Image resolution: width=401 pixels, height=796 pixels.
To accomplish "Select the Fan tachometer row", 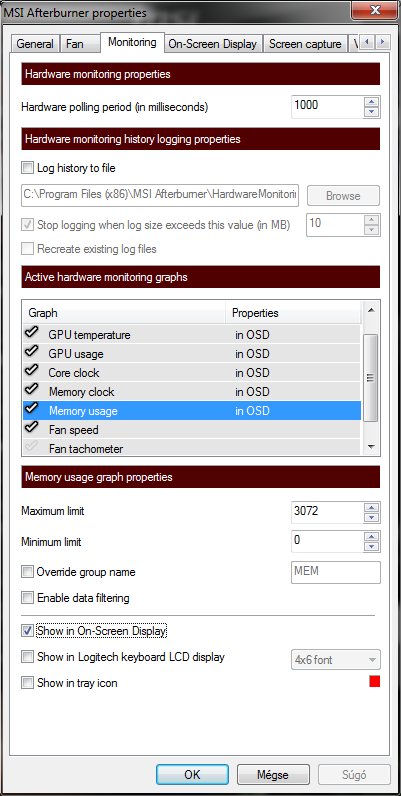I will pos(192,447).
